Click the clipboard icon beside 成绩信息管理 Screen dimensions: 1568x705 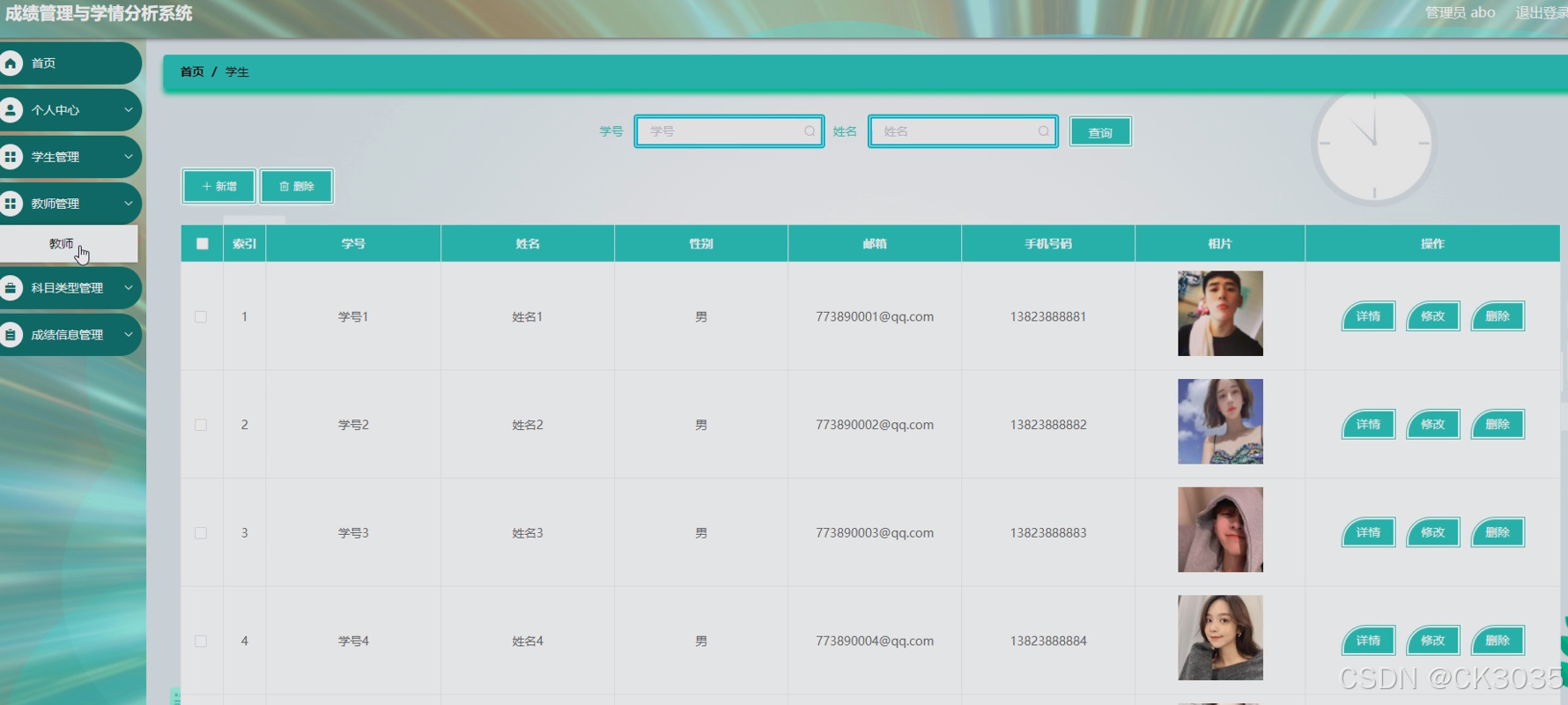11,335
